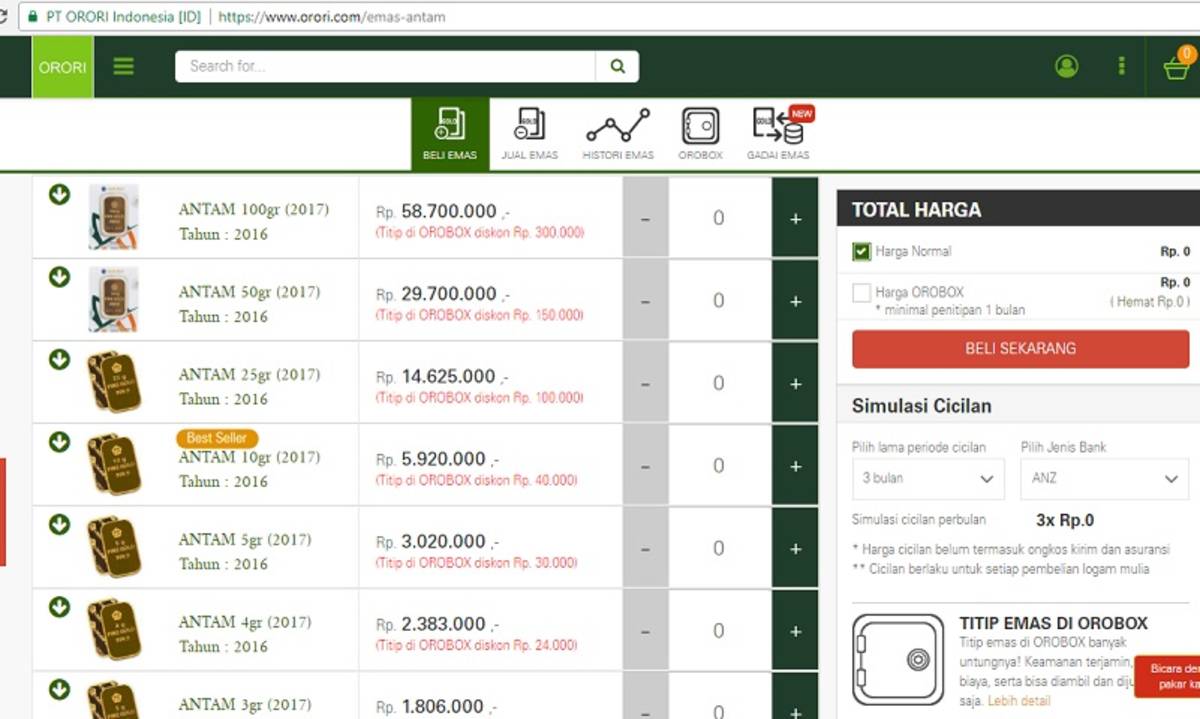Screen dimensions: 1200x719
Task: Open the hamburger menu icon
Action: (123, 67)
